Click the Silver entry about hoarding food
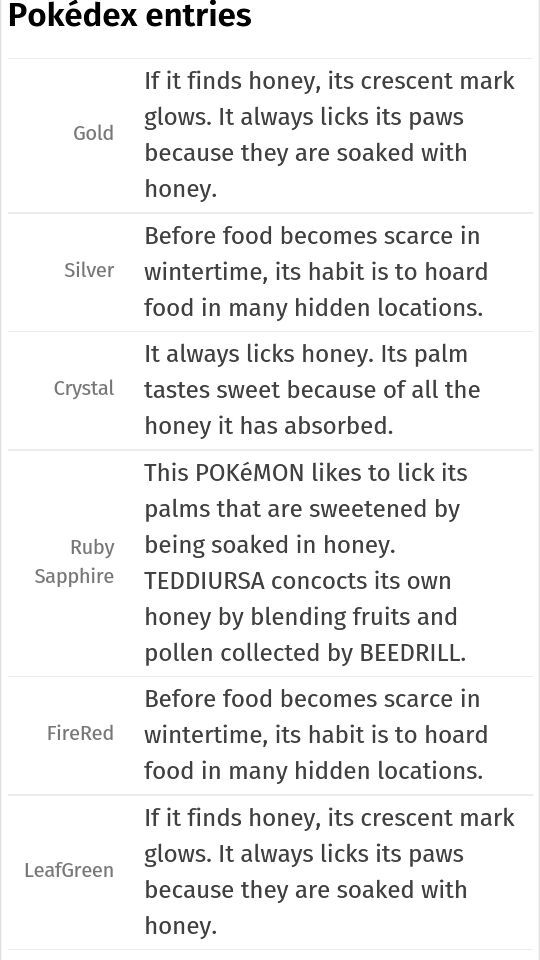 point(316,272)
